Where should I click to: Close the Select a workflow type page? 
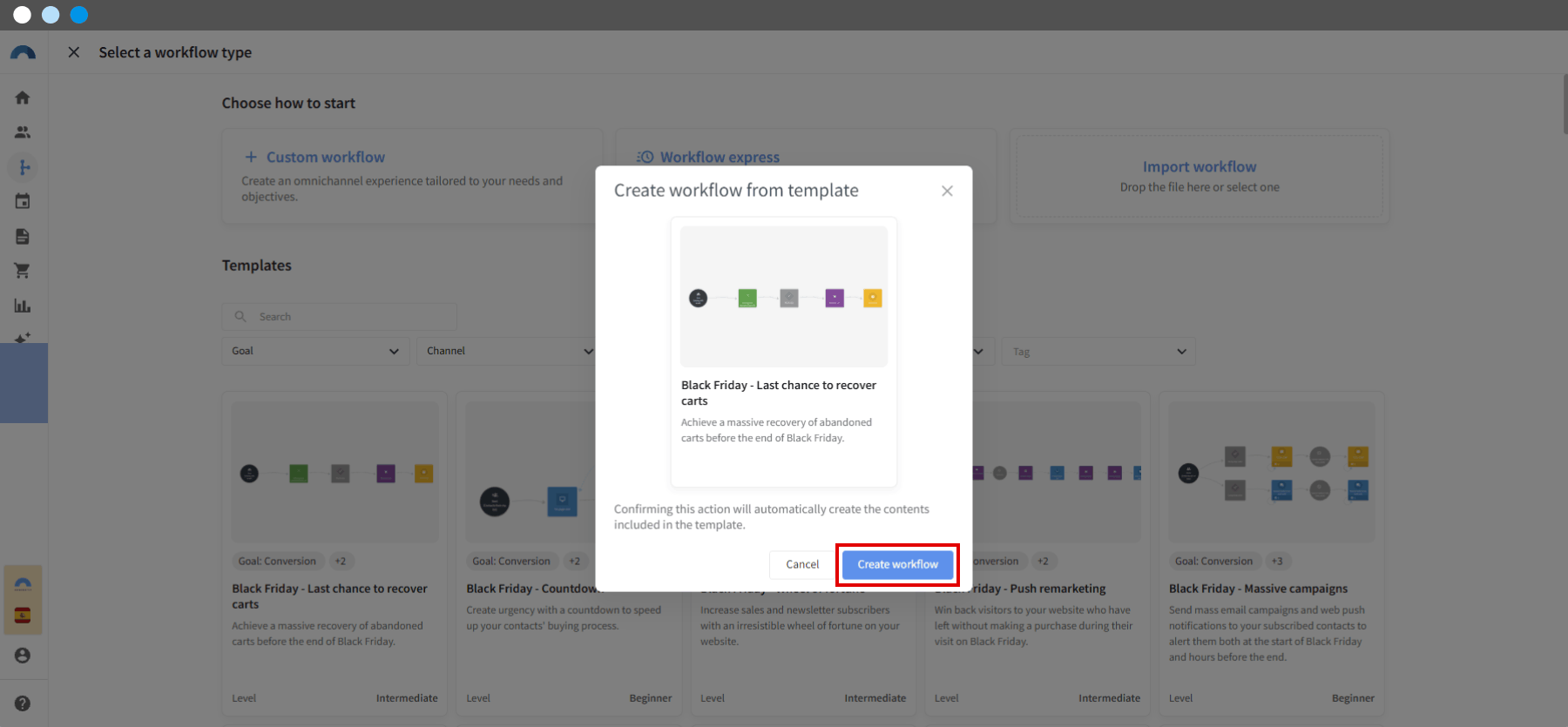click(74, 52)
